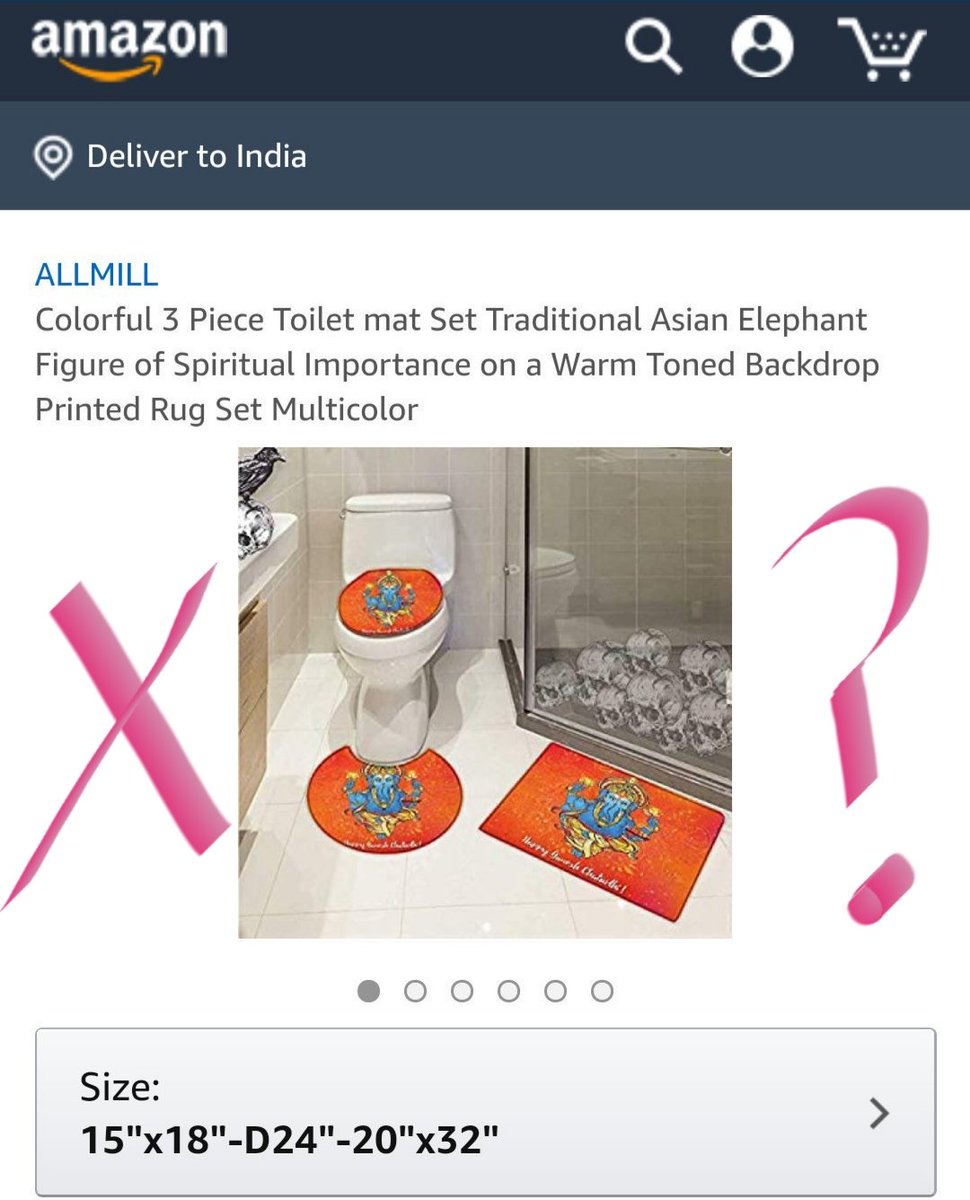Select the fourth image carousel dot
The width and height of the screenshot is (970, 1200).
tap(509, 991)
